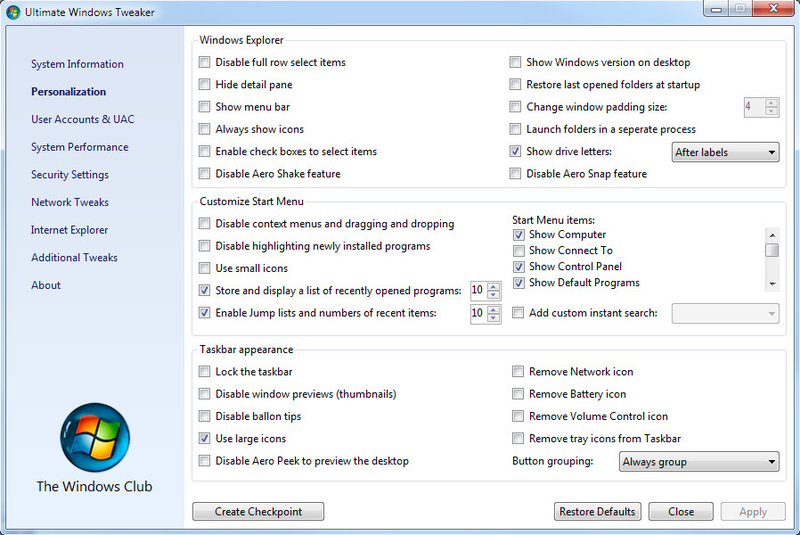Click the Start Menu items scroll-down arrow

(772, 284)
